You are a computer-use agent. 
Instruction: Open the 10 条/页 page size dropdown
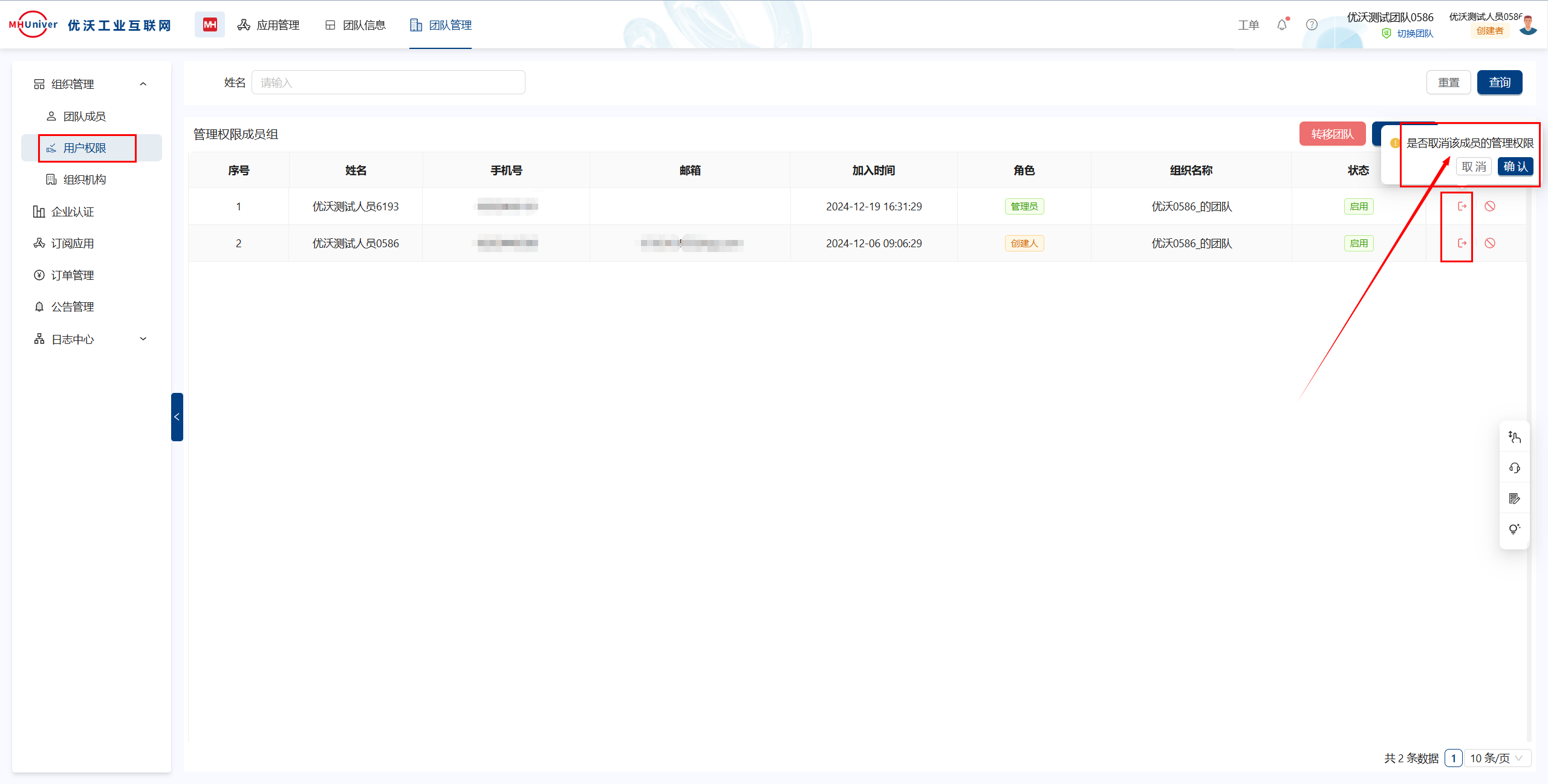point(1497,758)
